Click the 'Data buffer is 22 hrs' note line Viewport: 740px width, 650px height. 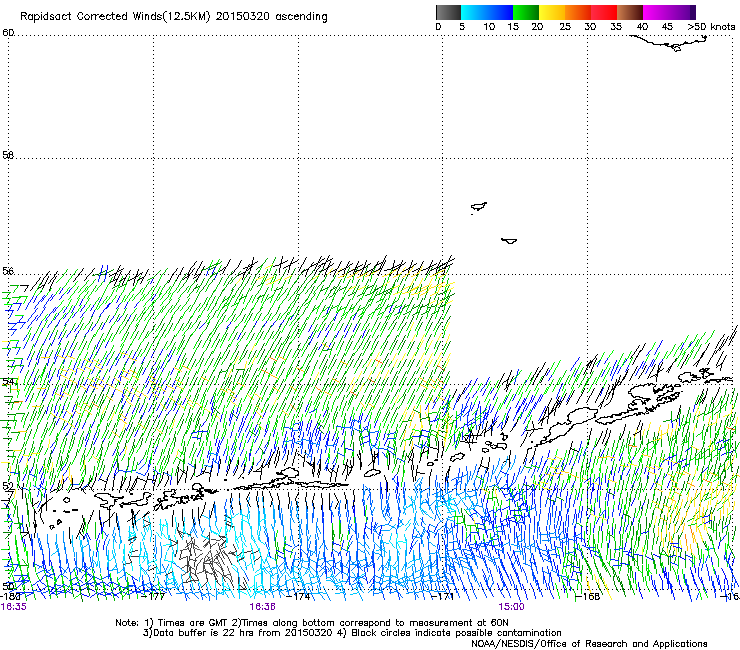pyautogui.click(x=352, y=633)
